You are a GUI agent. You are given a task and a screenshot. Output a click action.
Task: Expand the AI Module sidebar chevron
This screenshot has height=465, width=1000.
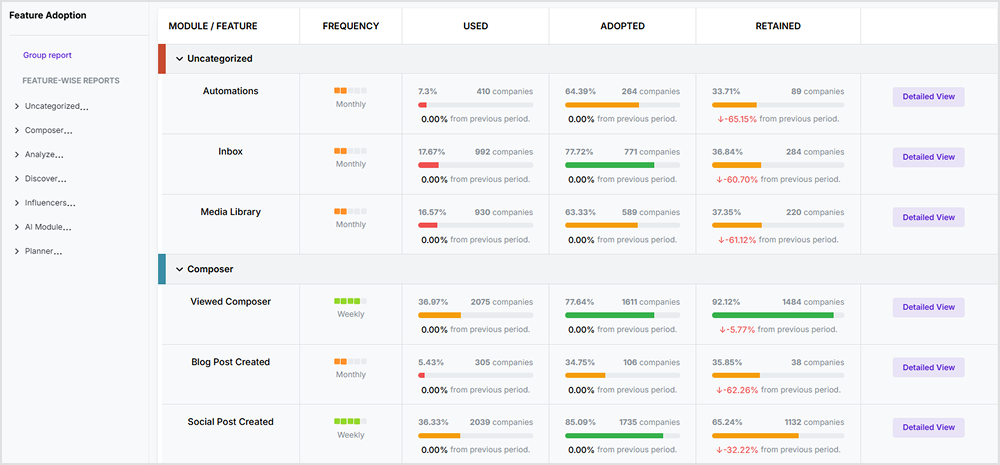(17, 228)
